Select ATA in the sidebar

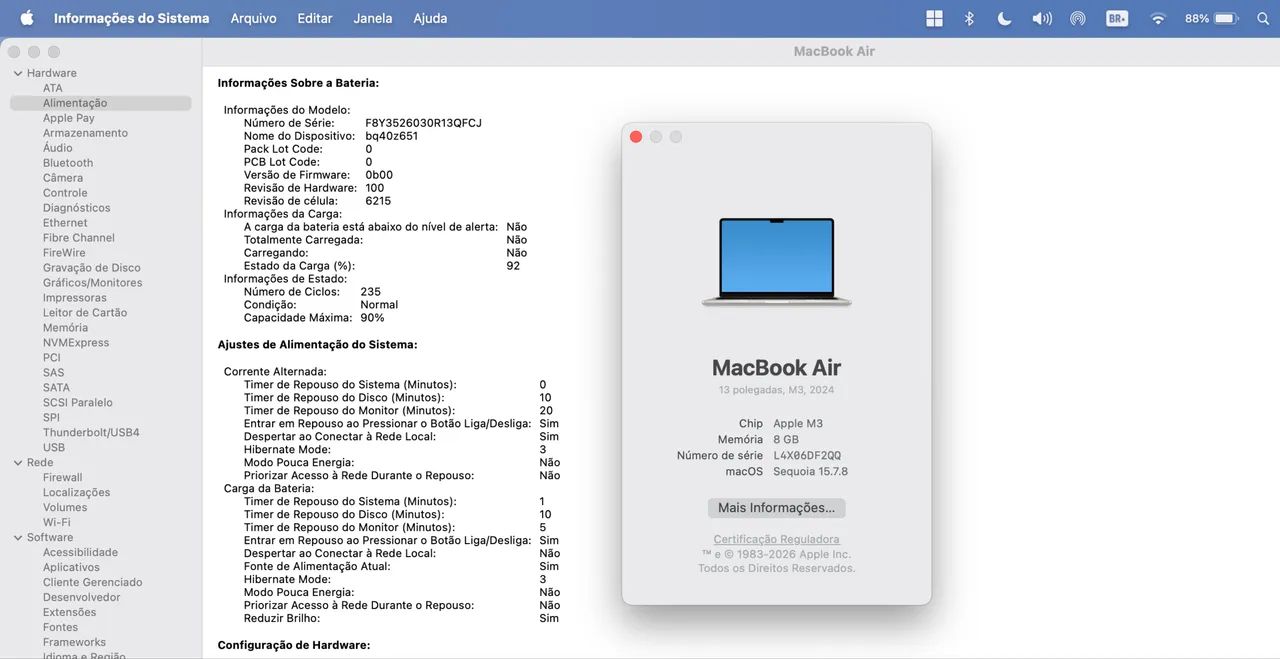[x=53, y=88]
